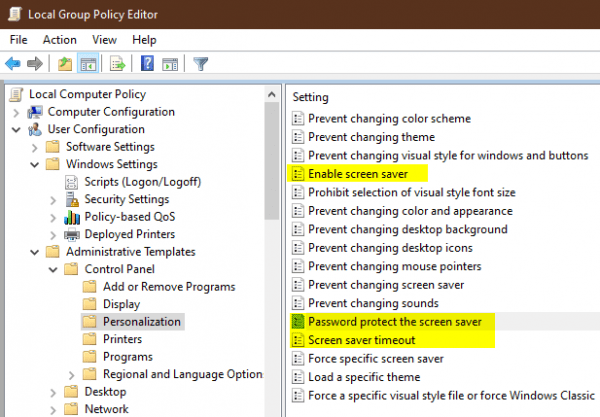The image size is (600, 417).
Task: Open Help via blue question mark icon
Action: point(146,64)
